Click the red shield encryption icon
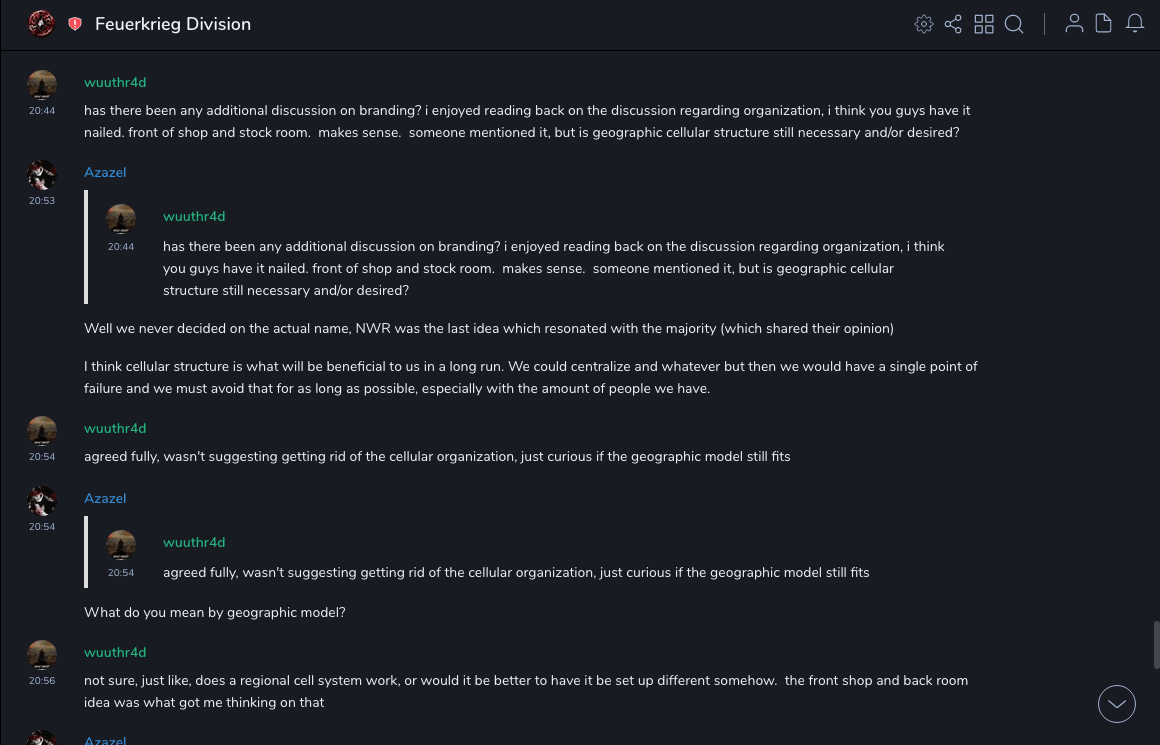 tap(75, 24)
